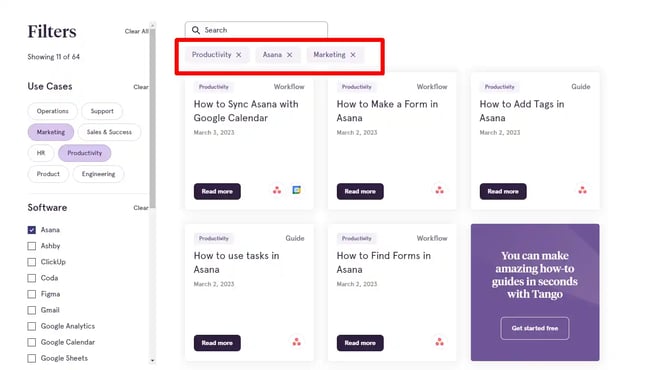Uncheck the Asana software checkbox
The width and height of the screenshot is (650, 370).
click(32, 230)
